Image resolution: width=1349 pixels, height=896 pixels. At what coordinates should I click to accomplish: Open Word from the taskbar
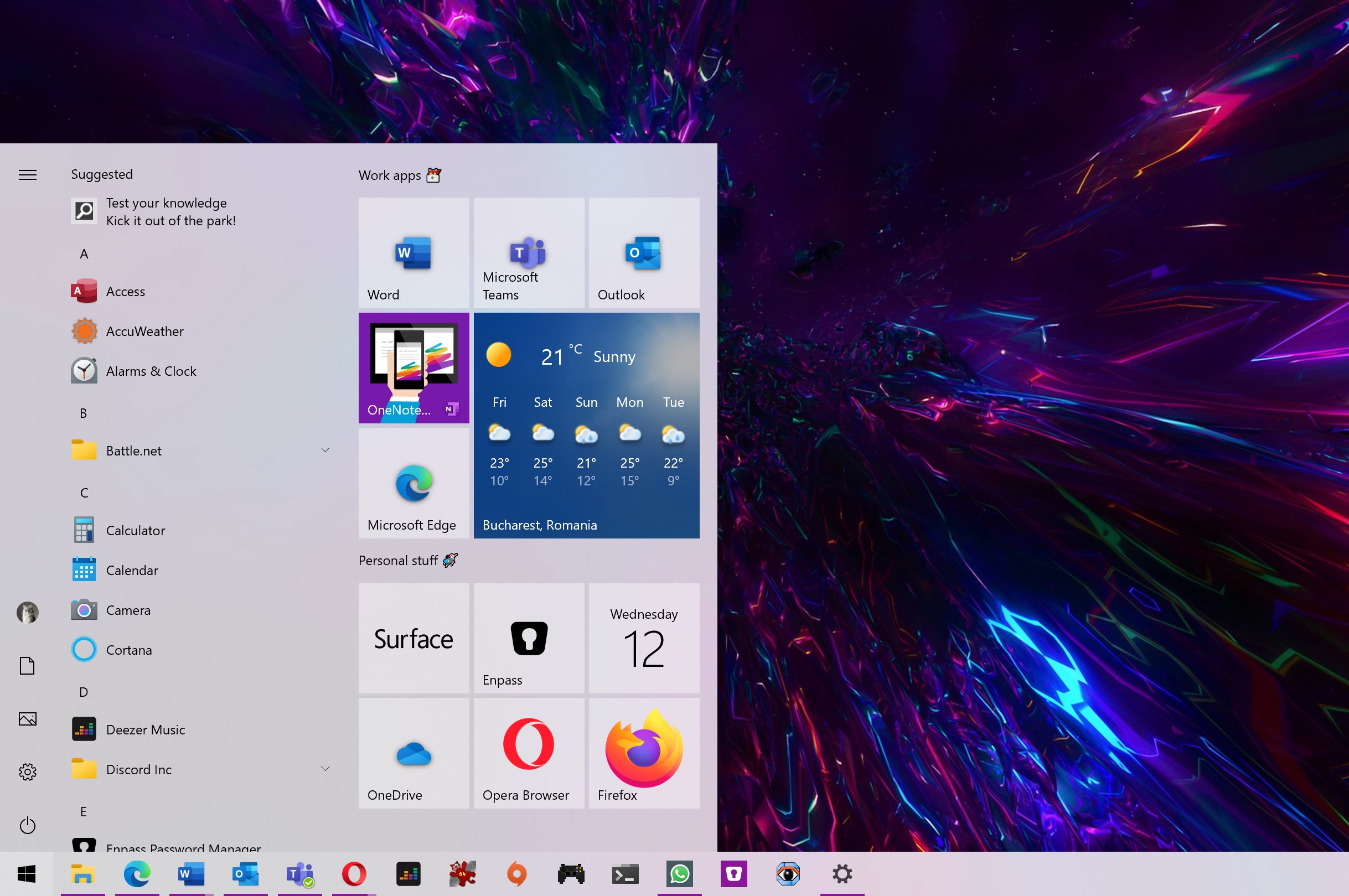click(x=191, y=874)
